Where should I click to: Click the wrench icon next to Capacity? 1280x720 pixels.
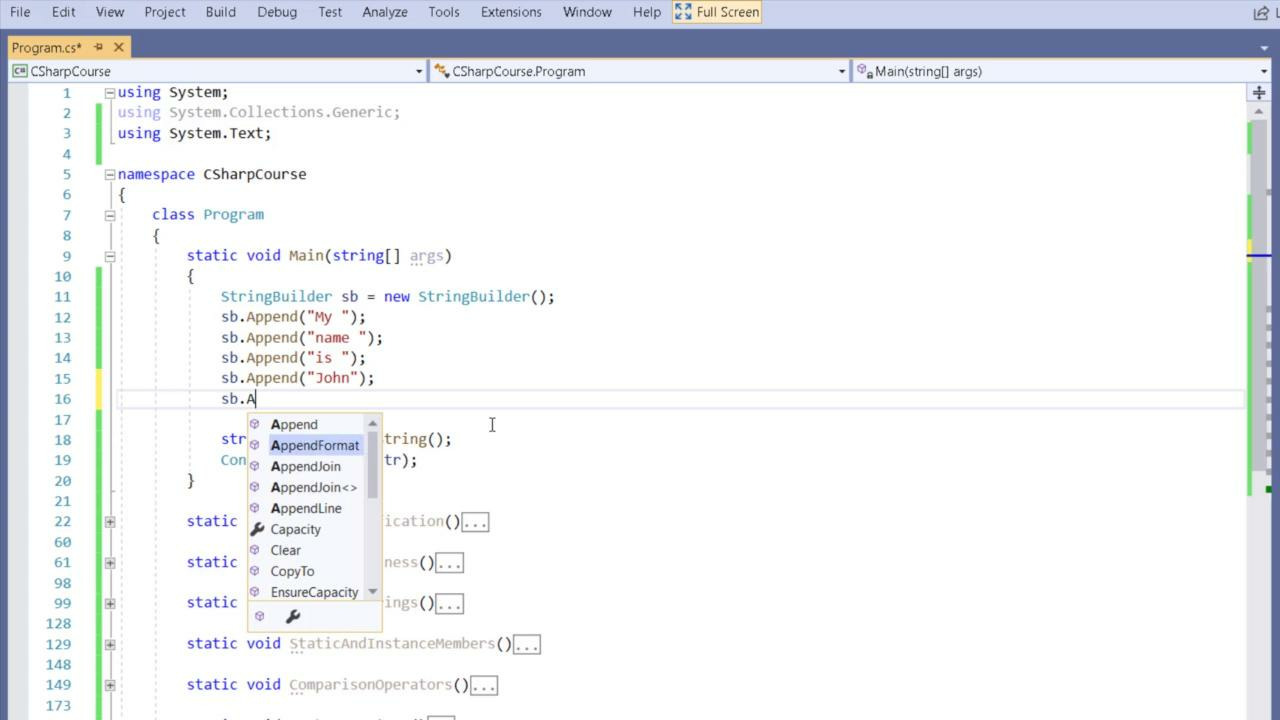(x=256, y=529)
